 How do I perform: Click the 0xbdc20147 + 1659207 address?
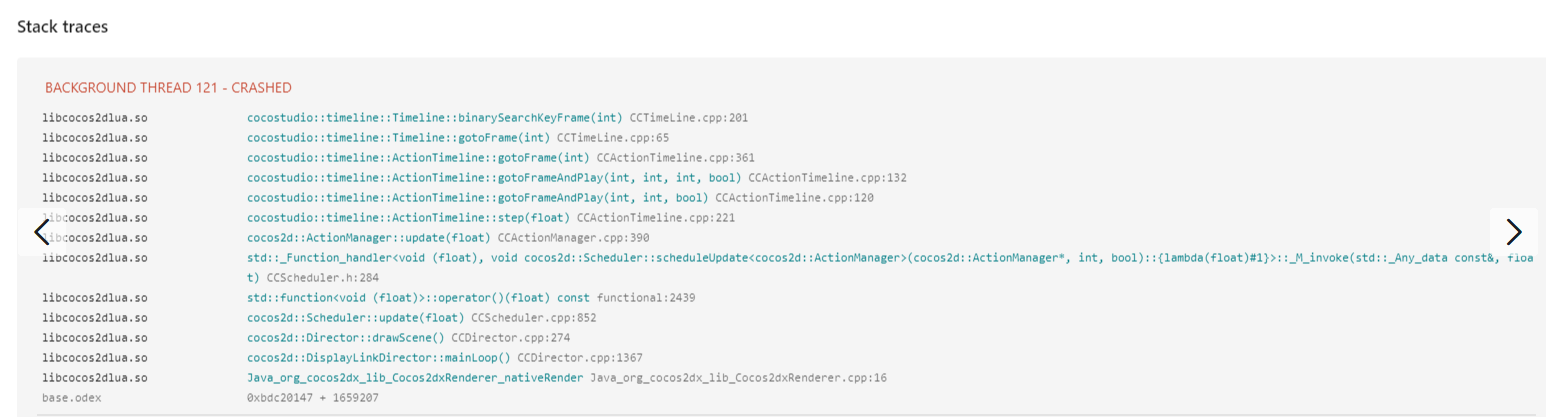[313, 398]
